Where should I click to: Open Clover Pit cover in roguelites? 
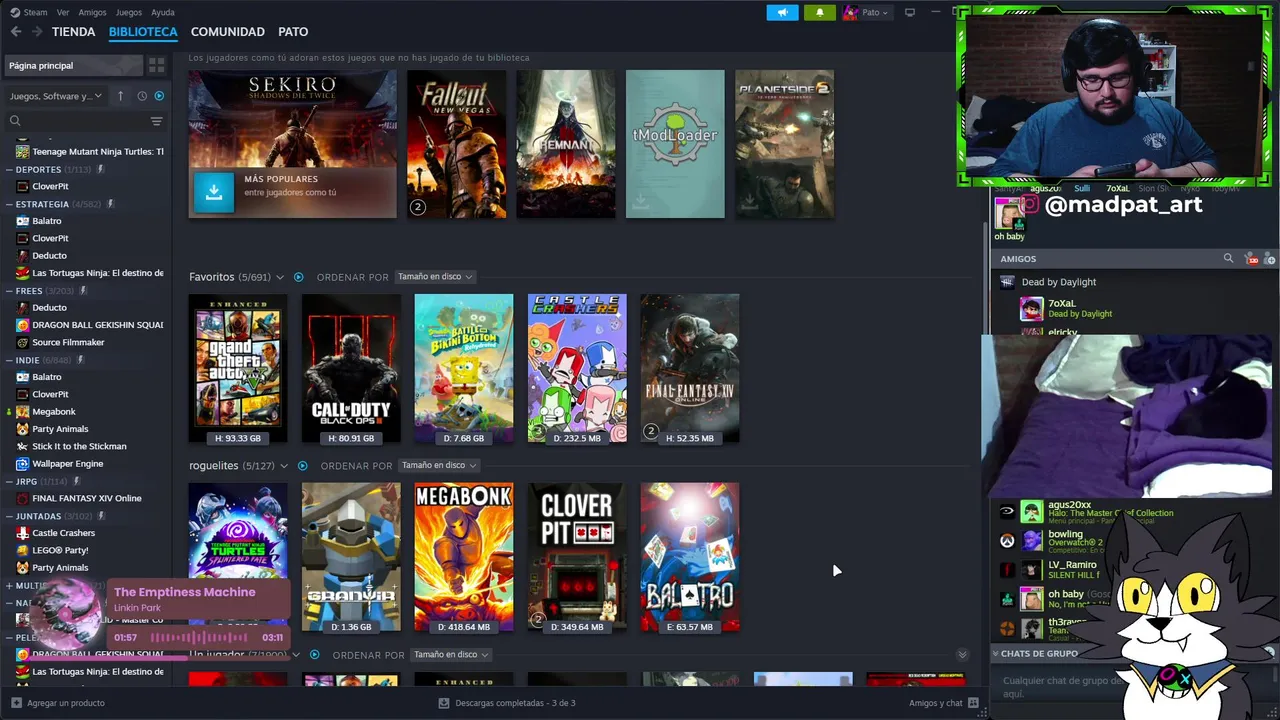[577, 557]
